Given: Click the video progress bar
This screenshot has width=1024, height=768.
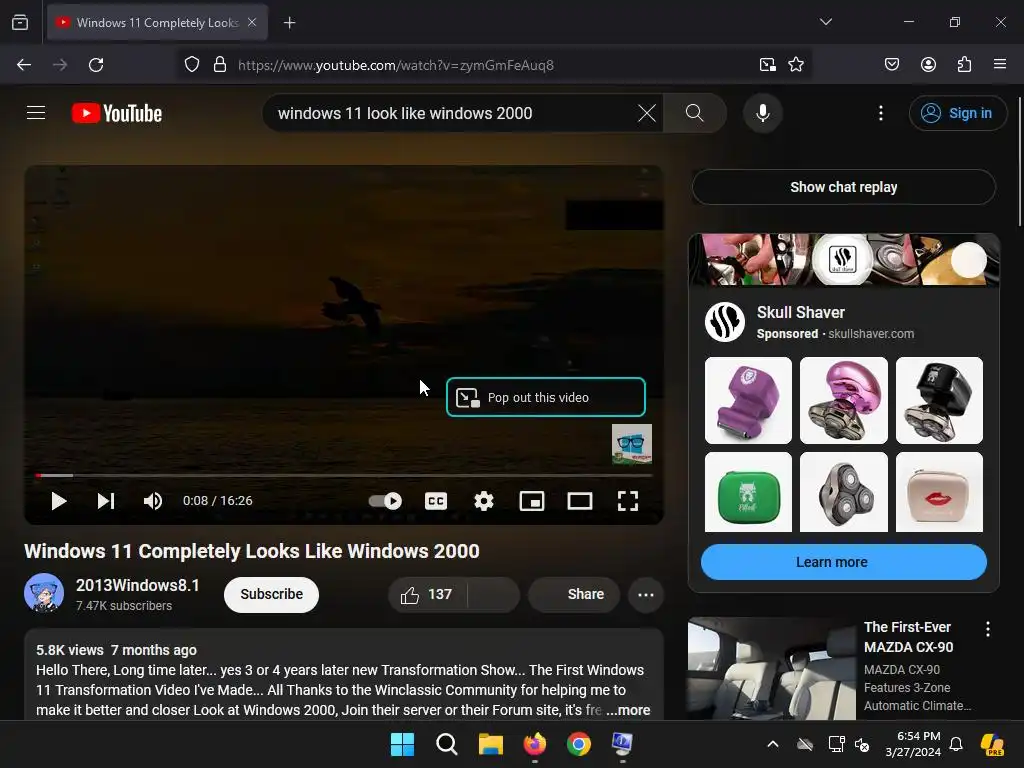Looking at the screenshot, I should (344, 475).
